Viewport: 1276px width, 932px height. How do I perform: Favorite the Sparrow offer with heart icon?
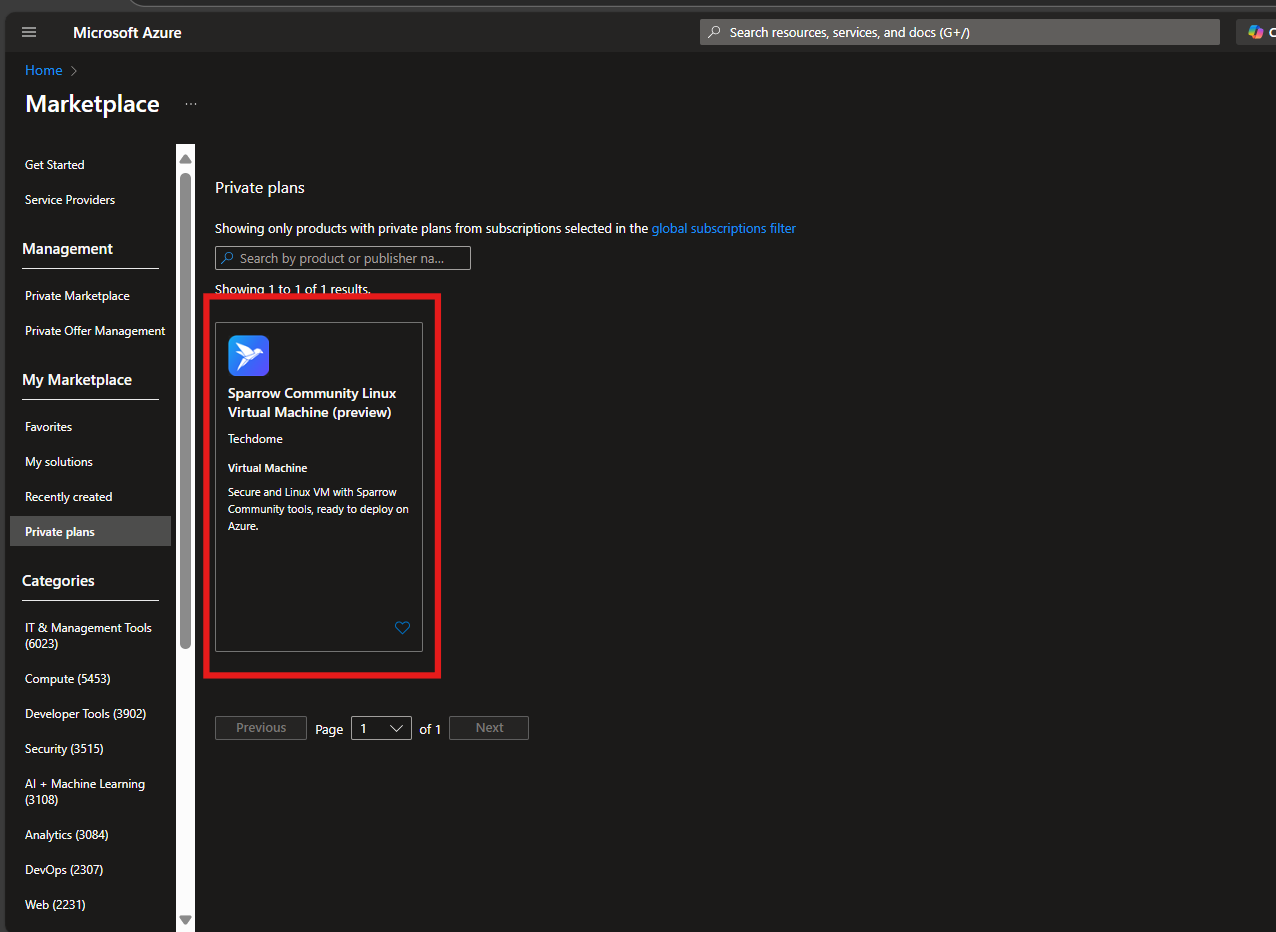pyautogui.click(x=402, y=628)
